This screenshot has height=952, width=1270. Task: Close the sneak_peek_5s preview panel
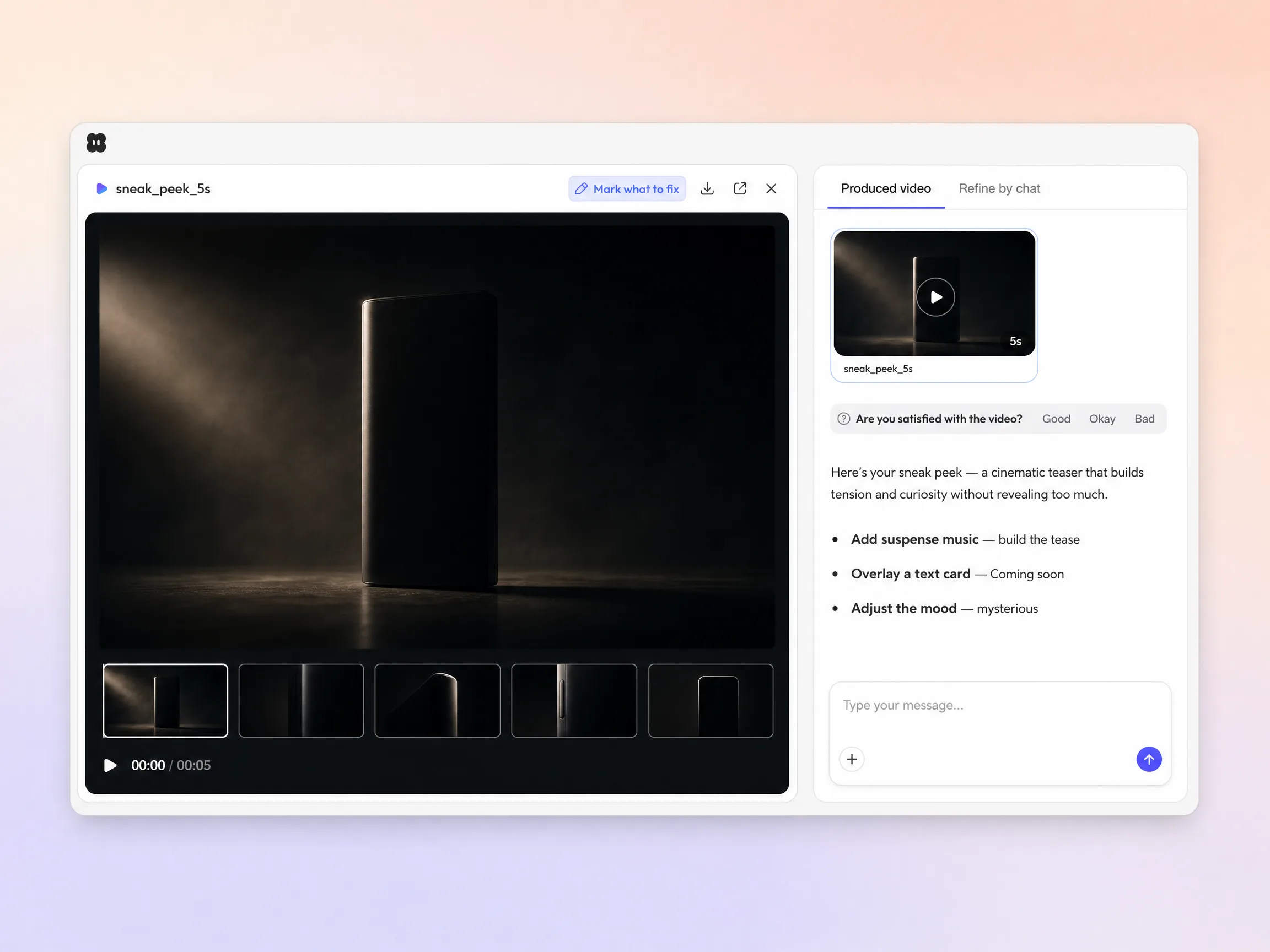771,189
